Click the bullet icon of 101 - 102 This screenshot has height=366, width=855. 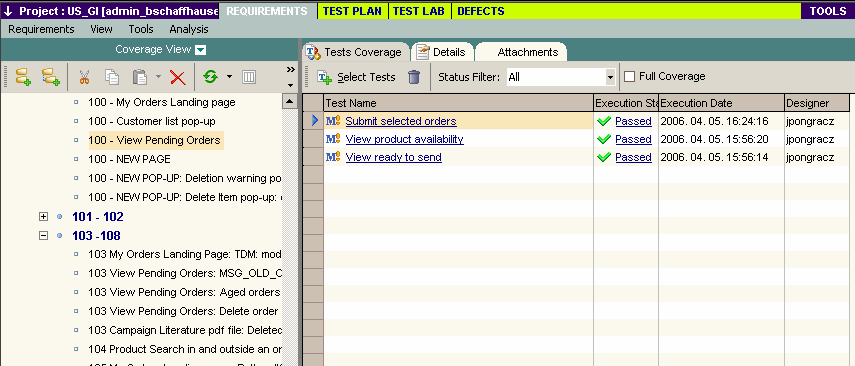point(60,217)
